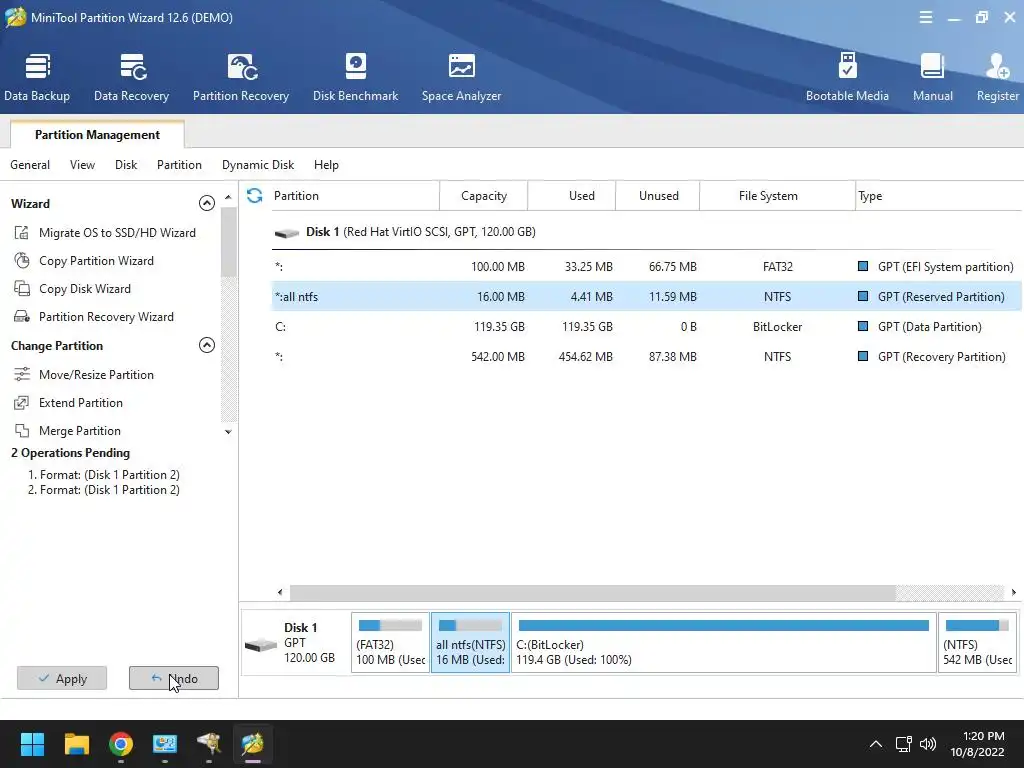This screenshot has width=1024, height=768.
Task: Open the Disk menu
Action: 126,165
